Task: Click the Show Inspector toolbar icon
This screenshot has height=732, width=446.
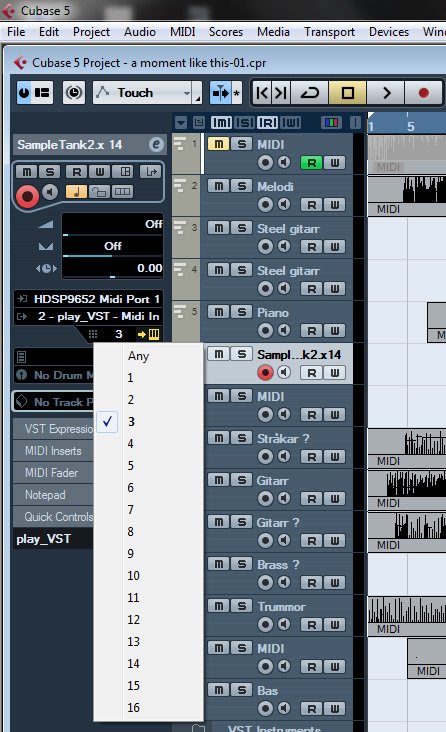Action: (42, 92)
